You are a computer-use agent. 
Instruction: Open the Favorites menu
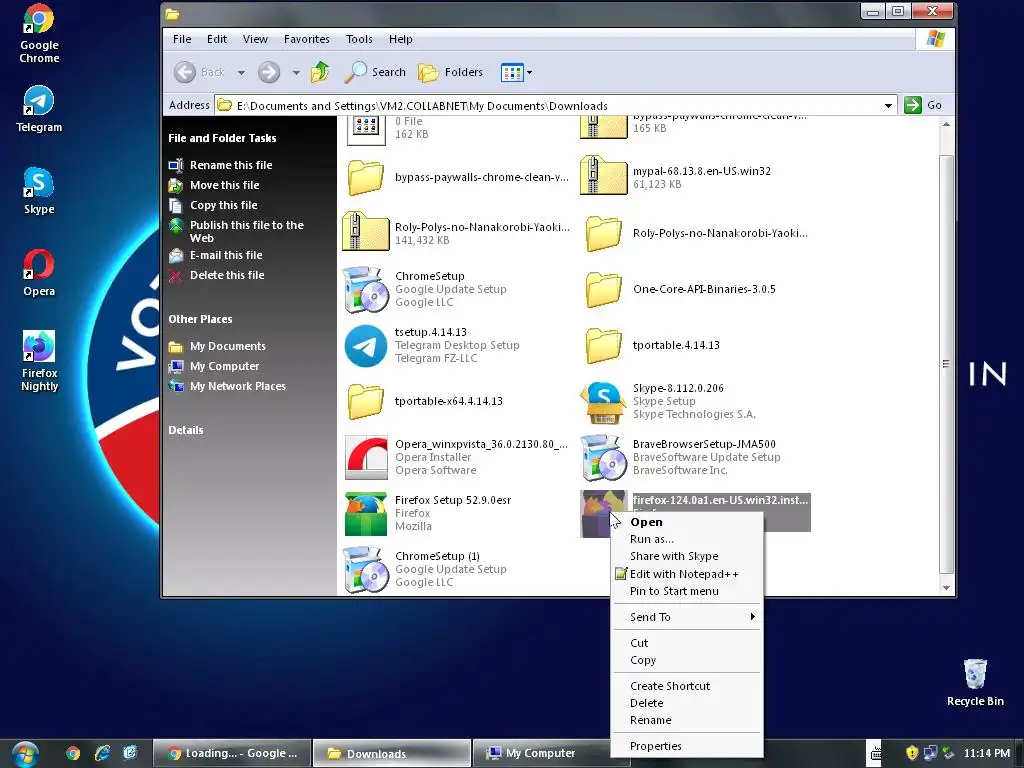coord(306,39)
